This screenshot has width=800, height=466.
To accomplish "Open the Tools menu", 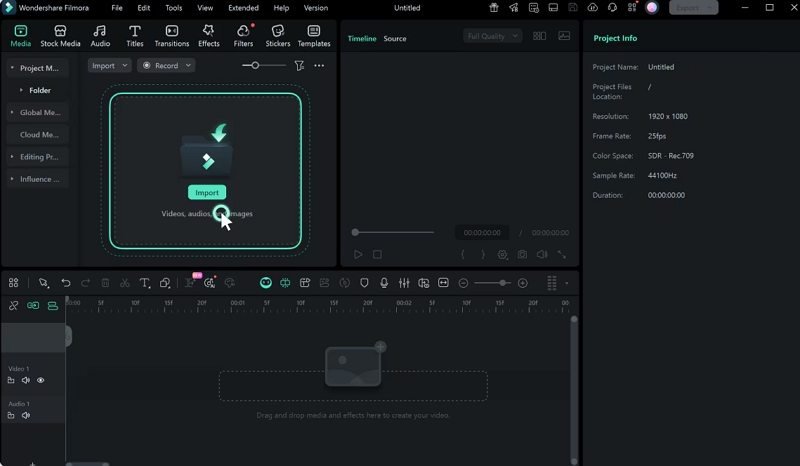I will [x=173, y=8].
